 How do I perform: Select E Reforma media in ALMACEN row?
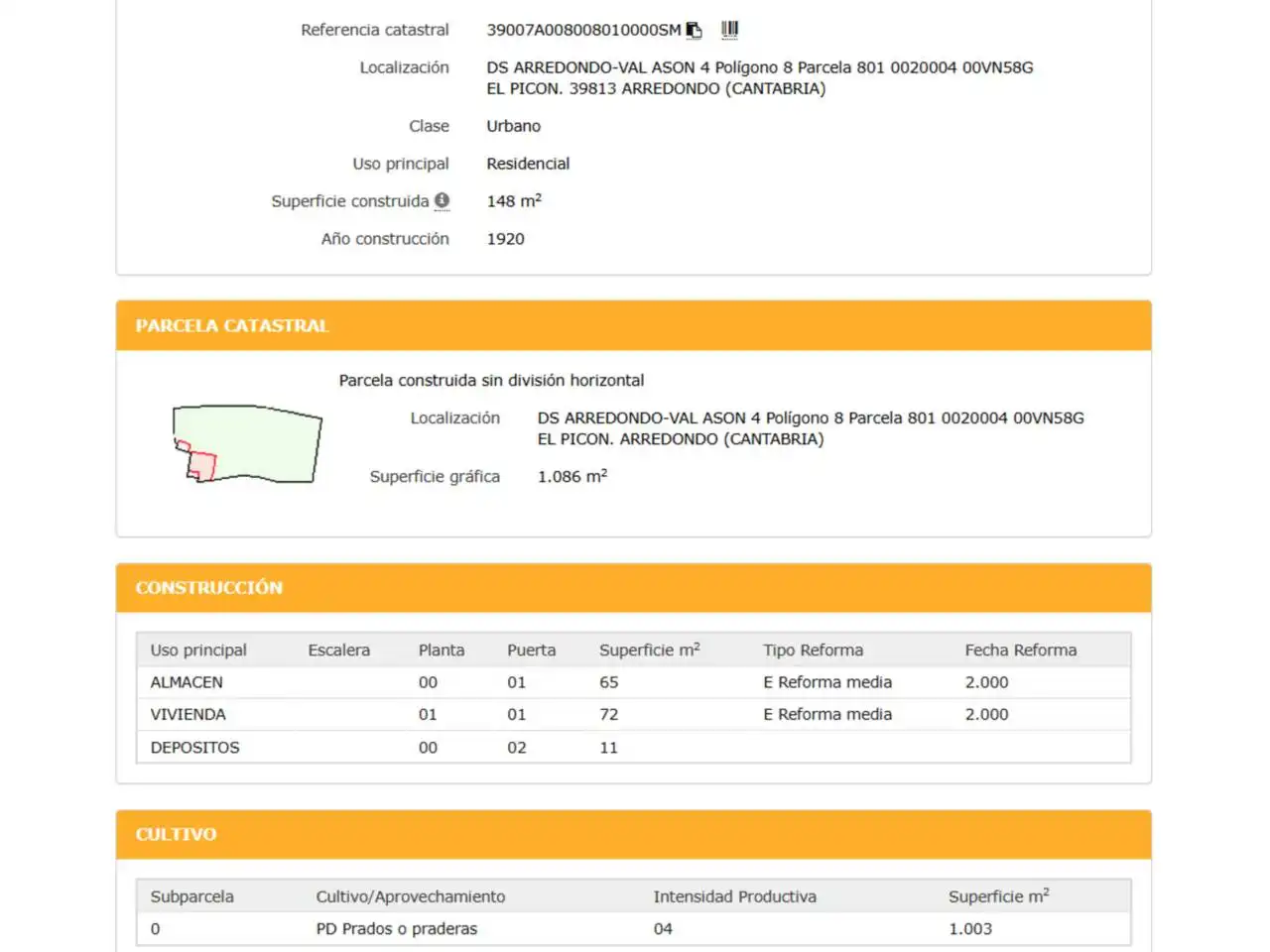click(827, 682)
